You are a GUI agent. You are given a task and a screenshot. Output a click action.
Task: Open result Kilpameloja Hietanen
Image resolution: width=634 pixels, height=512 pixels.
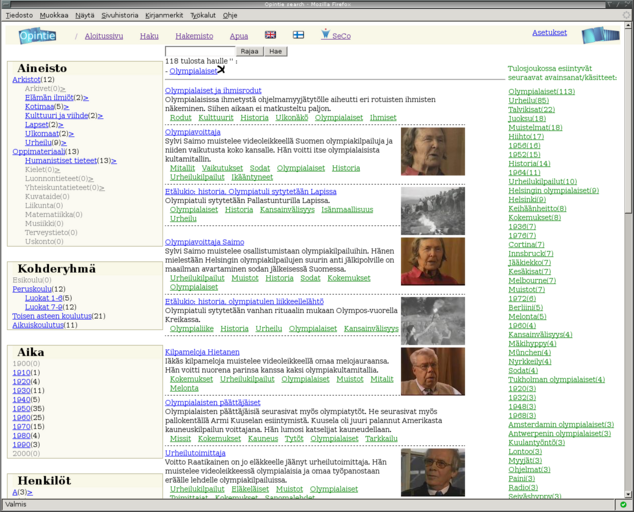point(202,352)
